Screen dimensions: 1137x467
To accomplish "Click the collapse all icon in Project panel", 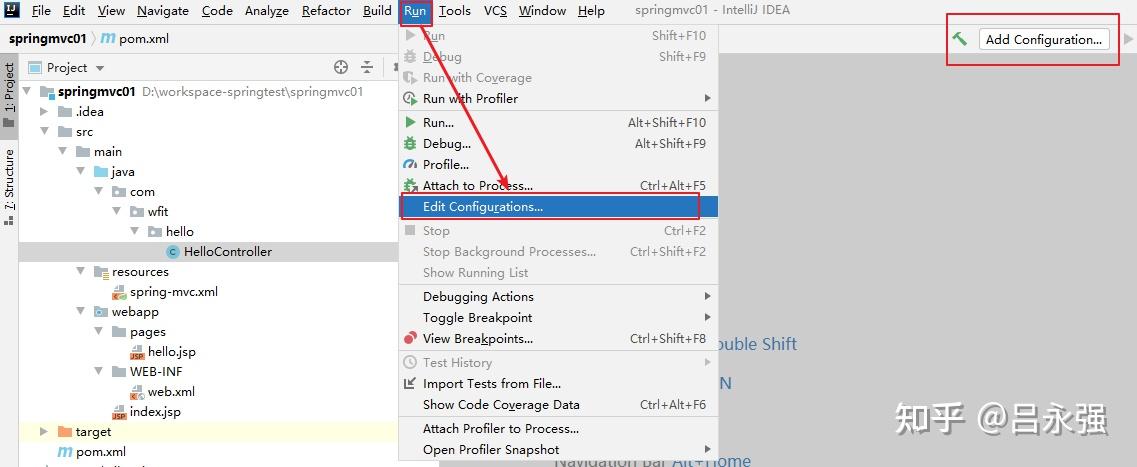I will tap(367, 67).
